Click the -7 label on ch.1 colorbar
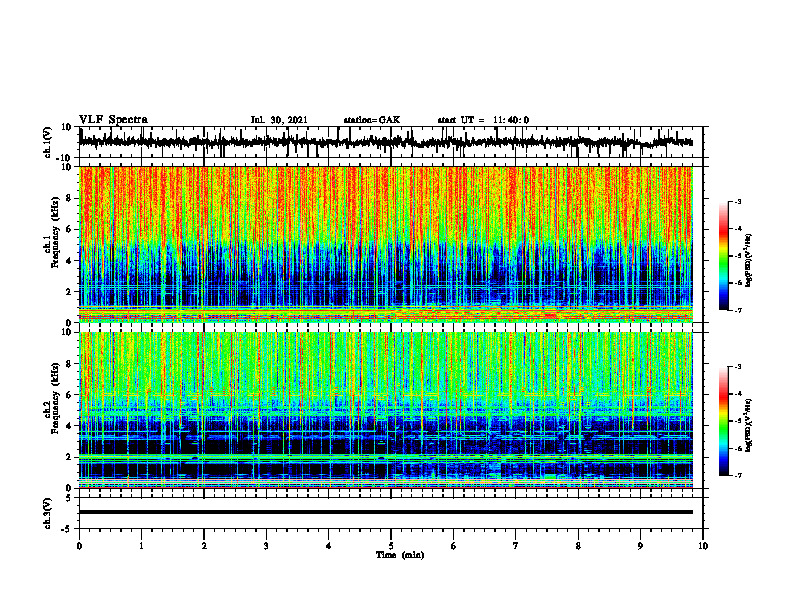This screenshot has height=612, width=792. pyautogui.click(x=738, y=310)
